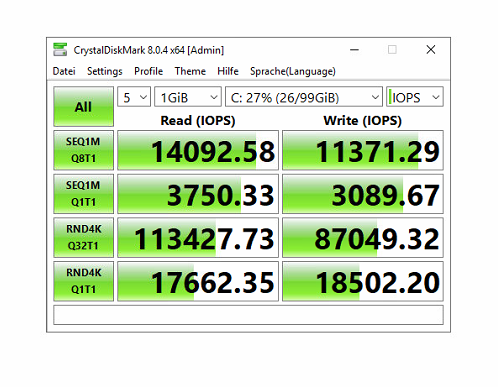Click the CrystalDiskMark app icon in title bar

60,49
